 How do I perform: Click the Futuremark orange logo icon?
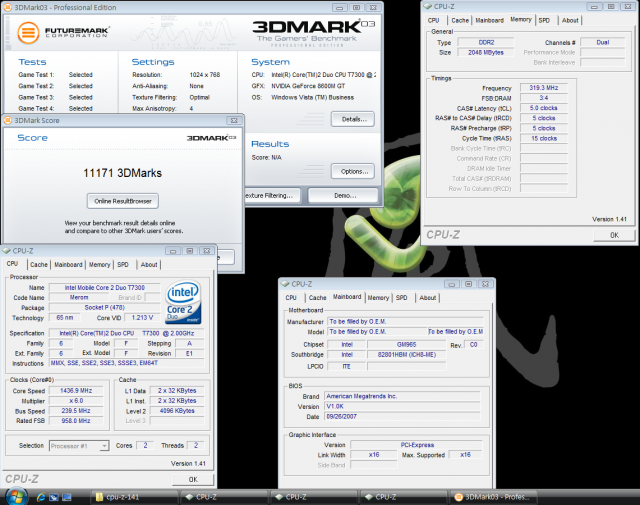tap(28, 33)
